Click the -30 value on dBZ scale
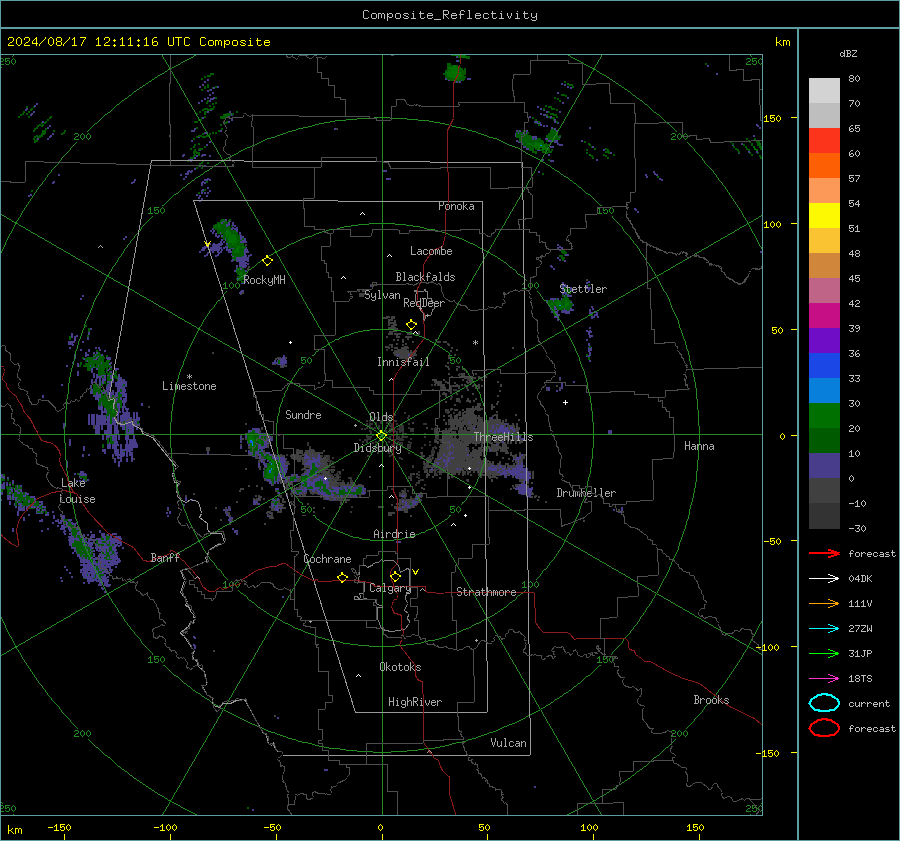900x841 pixels. (x=857, y=528)
